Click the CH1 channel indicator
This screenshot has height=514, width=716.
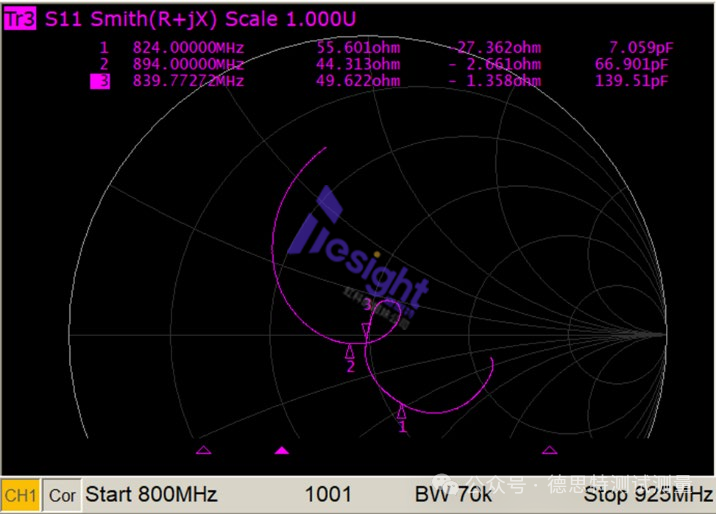(x=21, y=495)
